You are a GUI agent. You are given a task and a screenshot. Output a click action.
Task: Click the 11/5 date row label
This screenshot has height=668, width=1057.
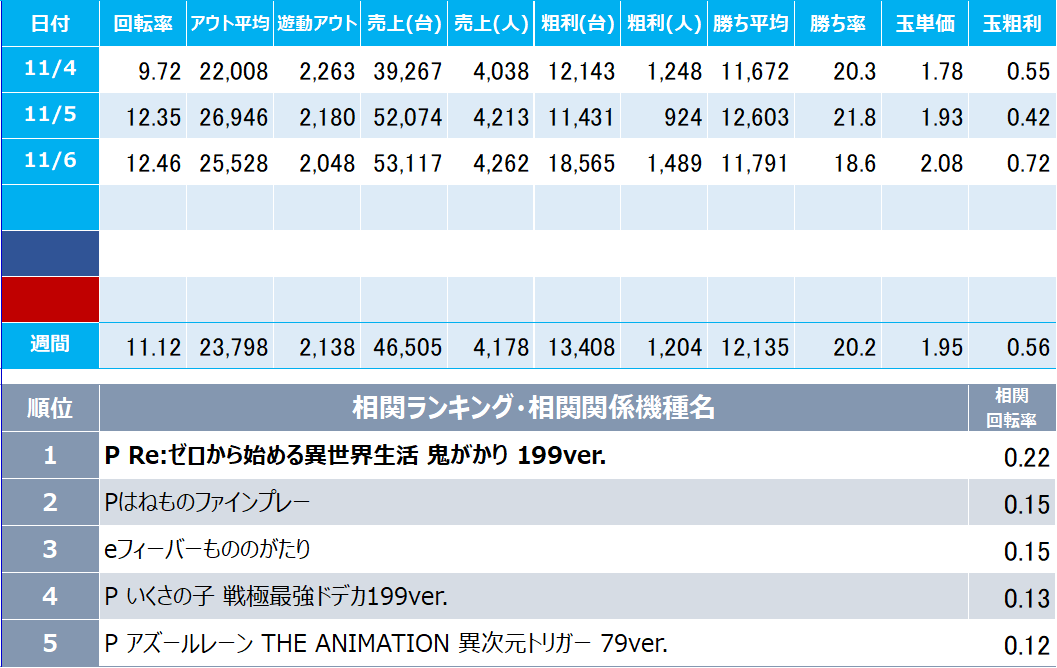[49, 115]
